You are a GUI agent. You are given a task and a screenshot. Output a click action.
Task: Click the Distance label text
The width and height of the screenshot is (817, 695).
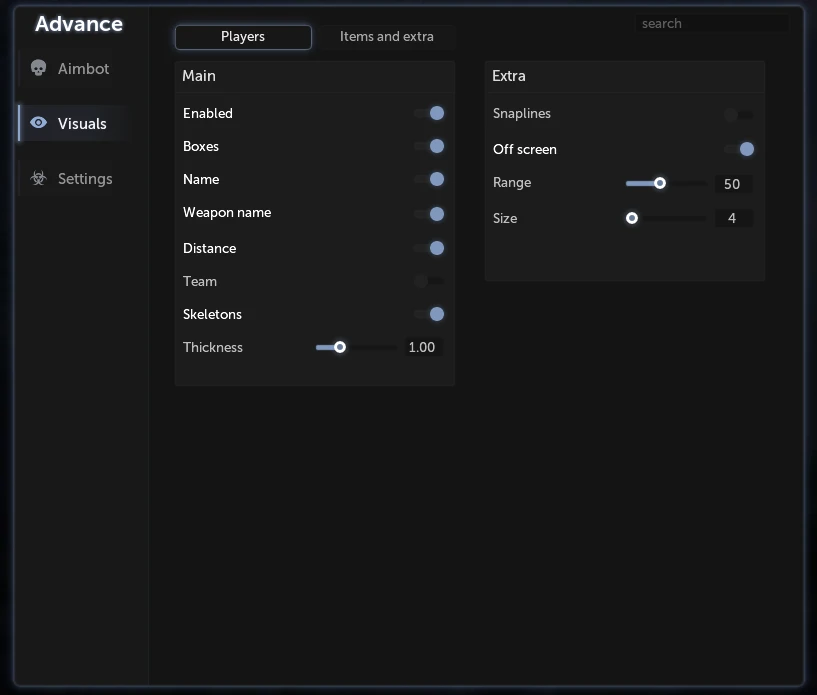coord(209,248)
